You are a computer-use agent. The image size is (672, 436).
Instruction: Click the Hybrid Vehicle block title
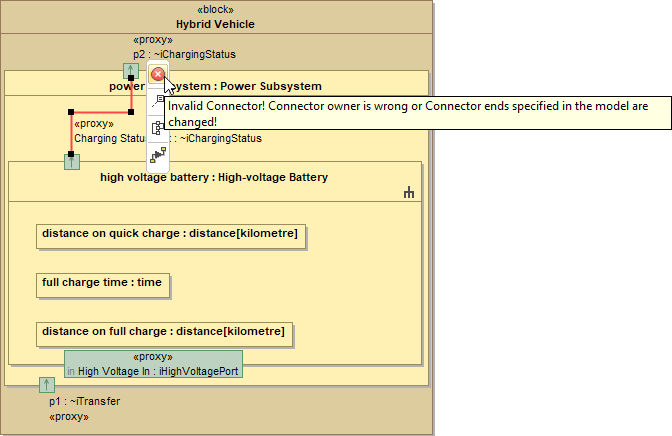point(215,24)
